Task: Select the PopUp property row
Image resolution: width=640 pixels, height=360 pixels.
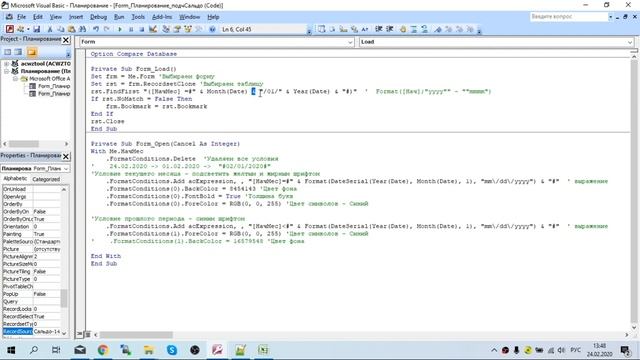Action: 31,294
